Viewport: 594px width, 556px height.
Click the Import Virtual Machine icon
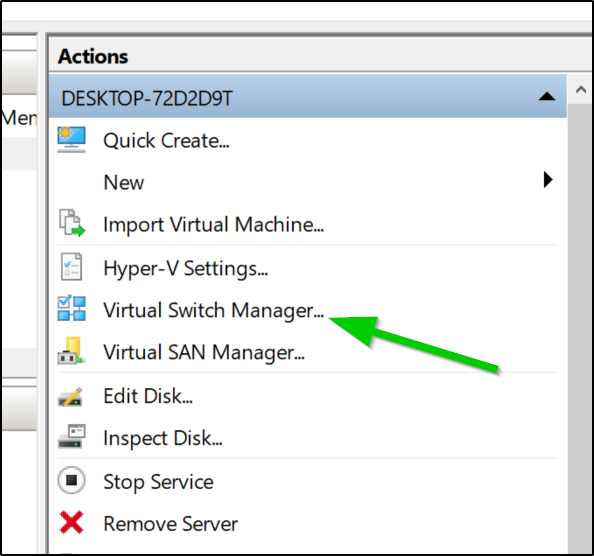click(x=72, y=223)
